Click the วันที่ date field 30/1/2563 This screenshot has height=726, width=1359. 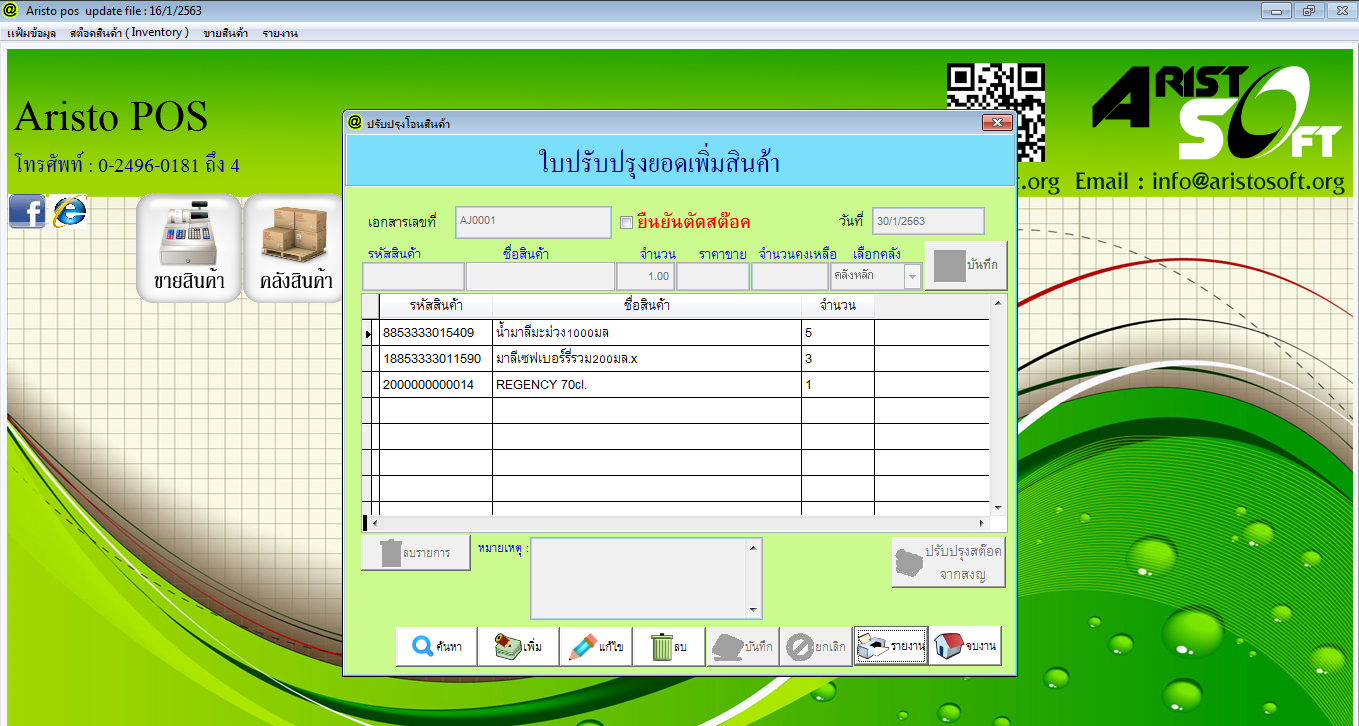click(928, 221)
